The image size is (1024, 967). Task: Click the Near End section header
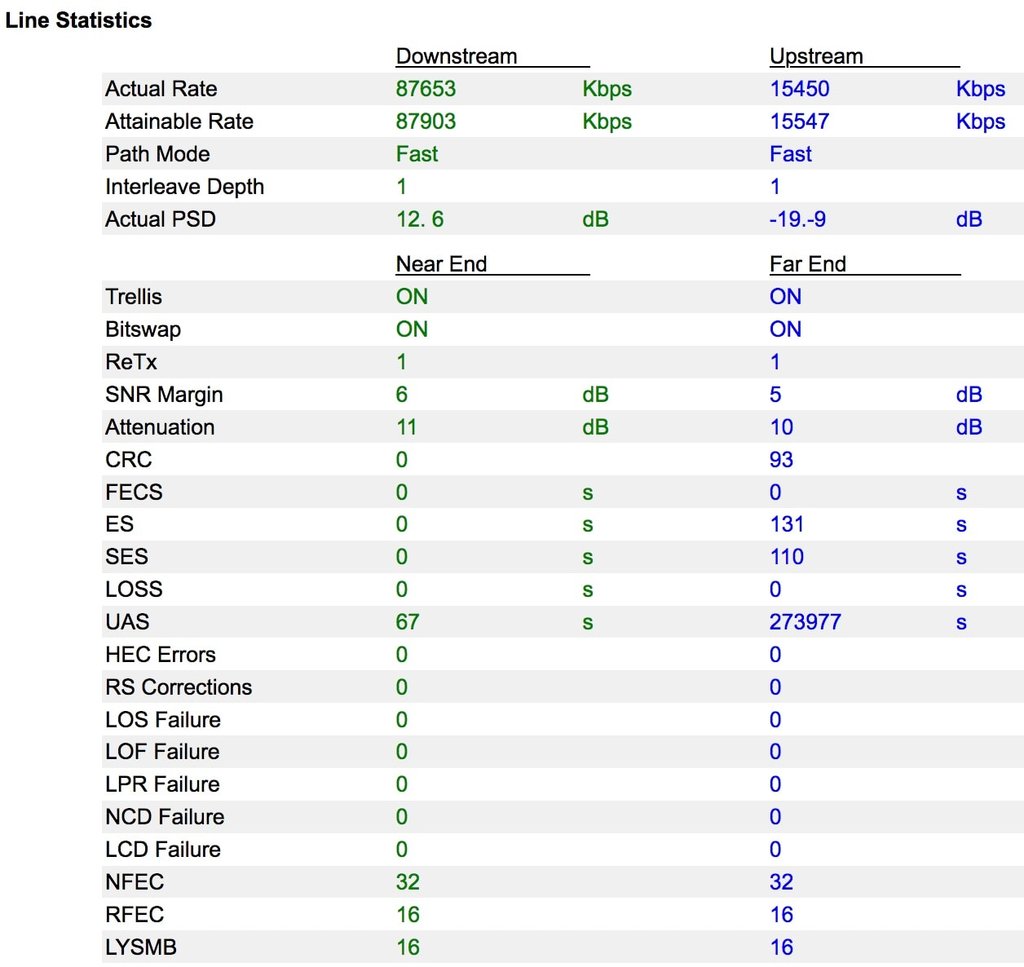[x=441, y=264]
